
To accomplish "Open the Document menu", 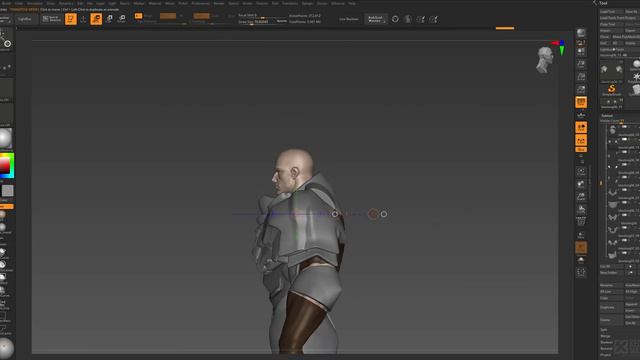I will click(x=34, y=3).
